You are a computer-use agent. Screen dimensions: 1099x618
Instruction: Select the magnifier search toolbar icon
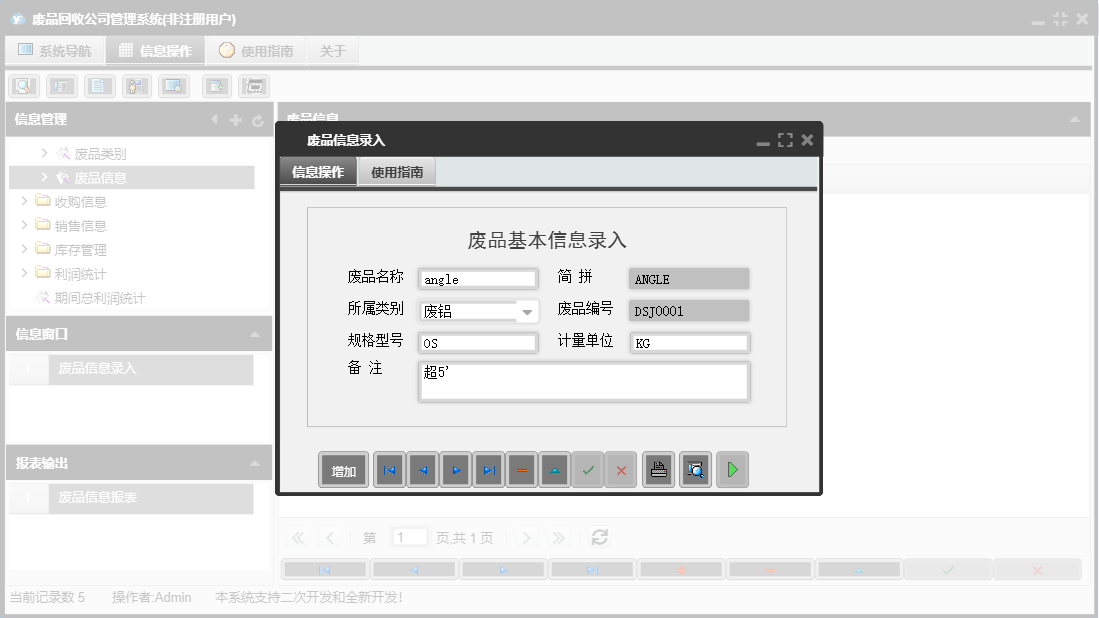click(x=22, y=85)
